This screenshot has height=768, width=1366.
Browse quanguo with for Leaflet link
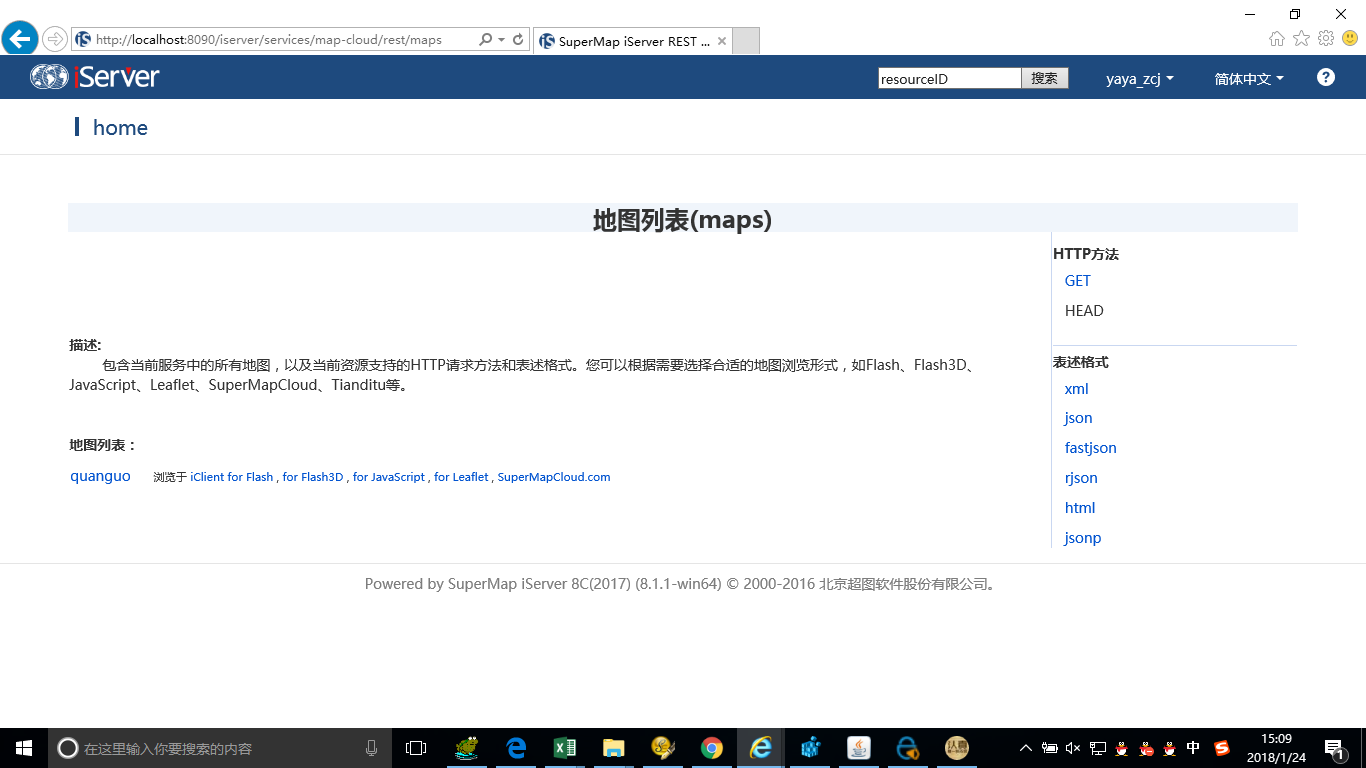coord(461,477)
